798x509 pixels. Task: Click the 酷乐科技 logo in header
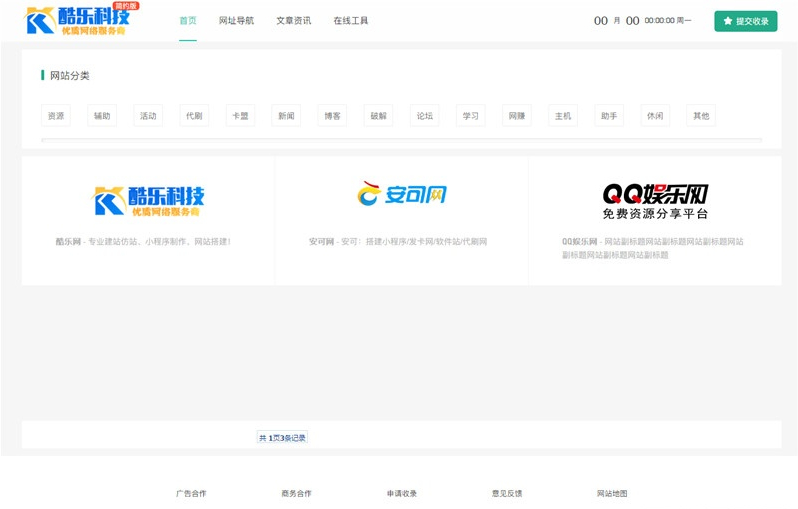(81, 20)
